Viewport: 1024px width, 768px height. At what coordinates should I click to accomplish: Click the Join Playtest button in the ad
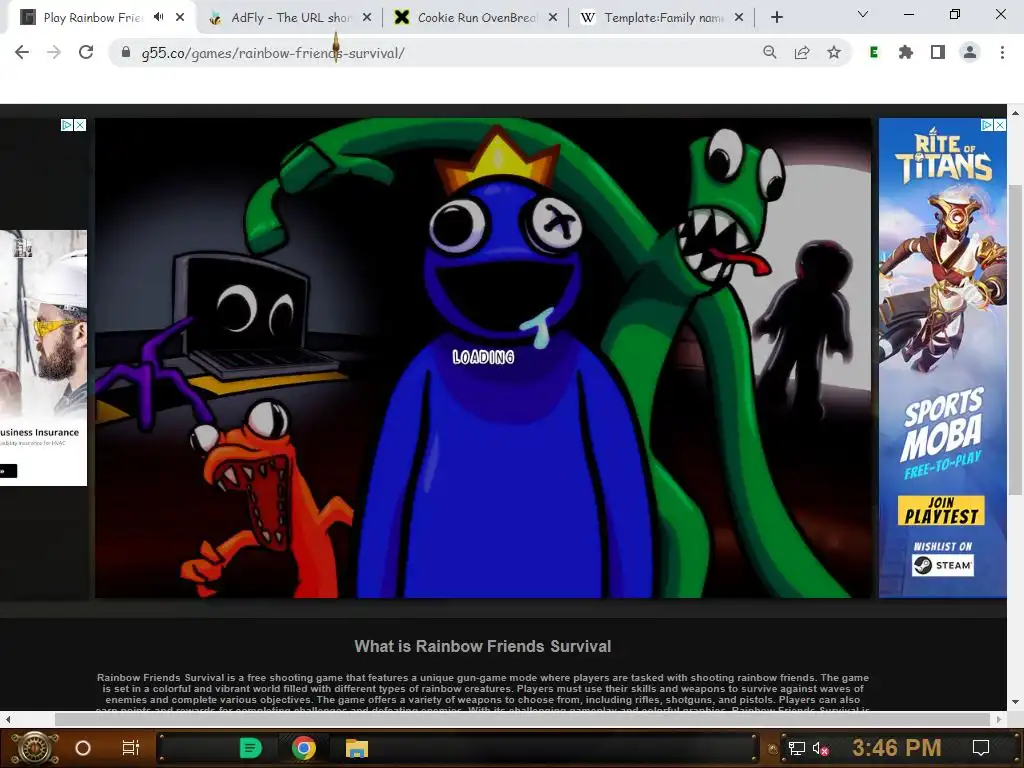click(941, 510)
